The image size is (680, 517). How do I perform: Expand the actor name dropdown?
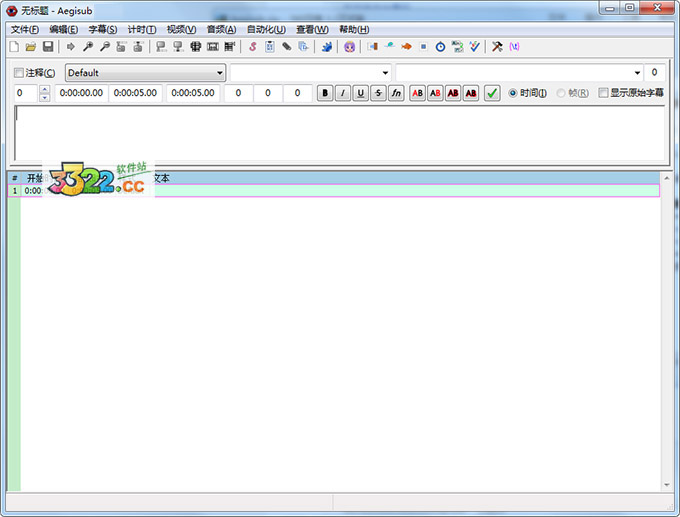[385, 73]
